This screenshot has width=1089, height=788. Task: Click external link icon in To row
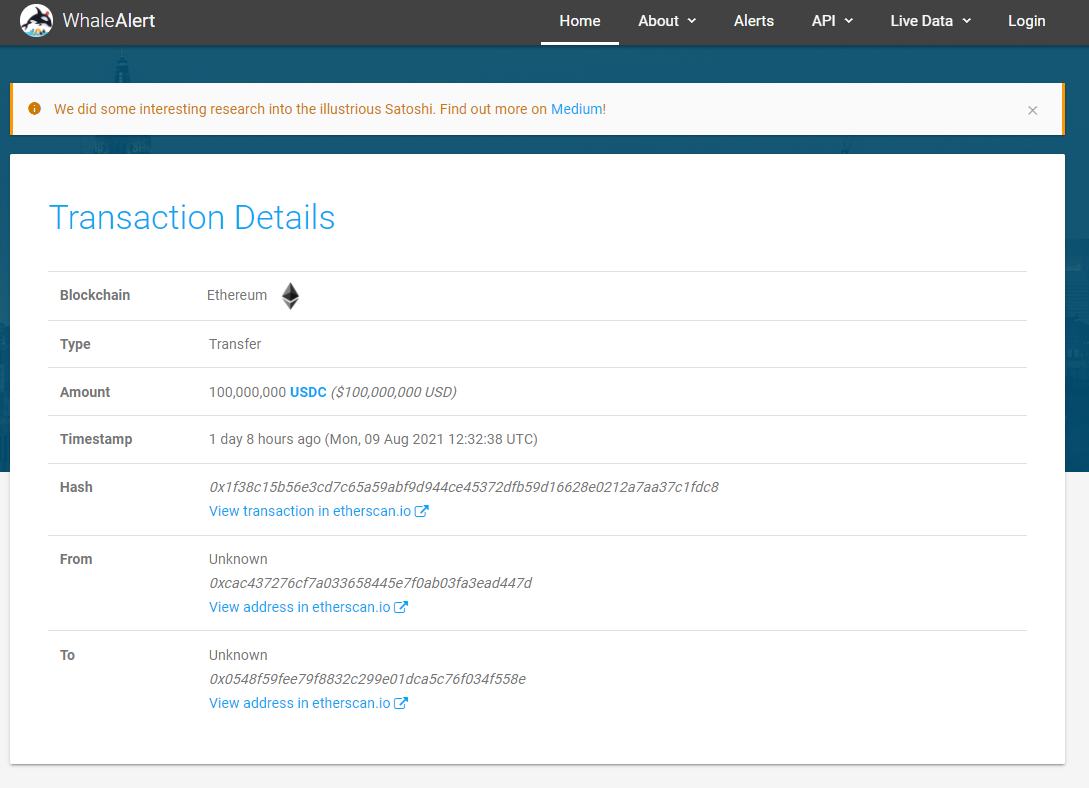pos(401,703)
